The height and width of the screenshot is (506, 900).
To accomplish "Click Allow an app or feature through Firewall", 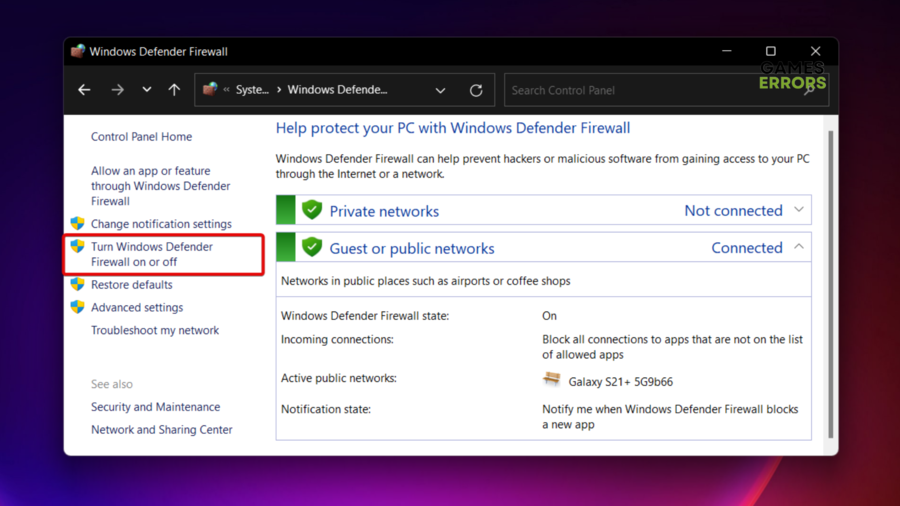I will 160,186.
